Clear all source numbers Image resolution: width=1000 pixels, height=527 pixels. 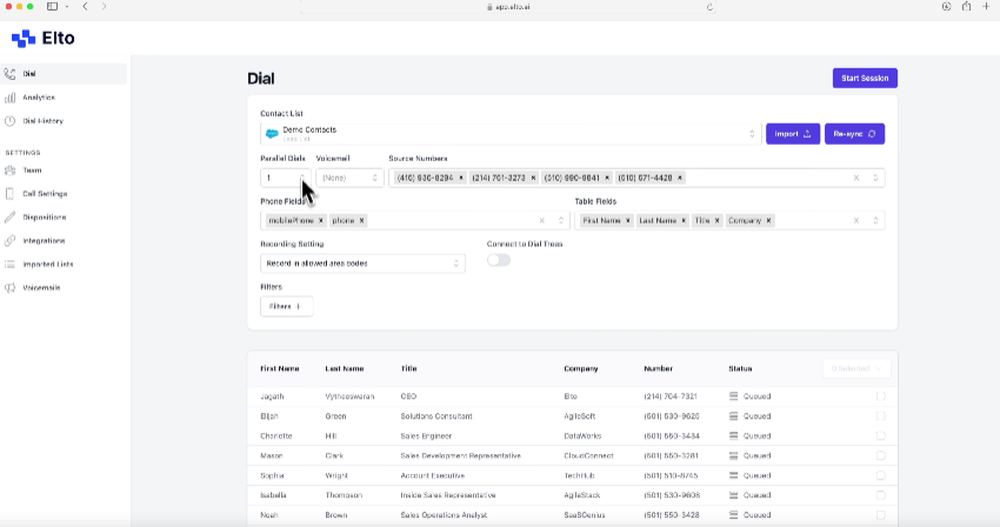click(857, 178)
